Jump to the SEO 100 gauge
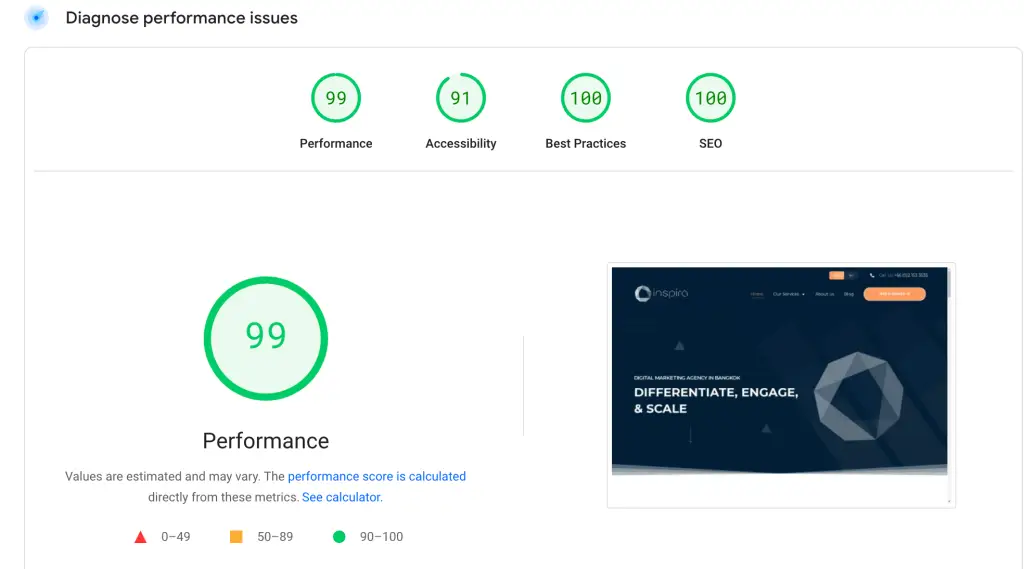1024x569 pixels. point(710,98)
